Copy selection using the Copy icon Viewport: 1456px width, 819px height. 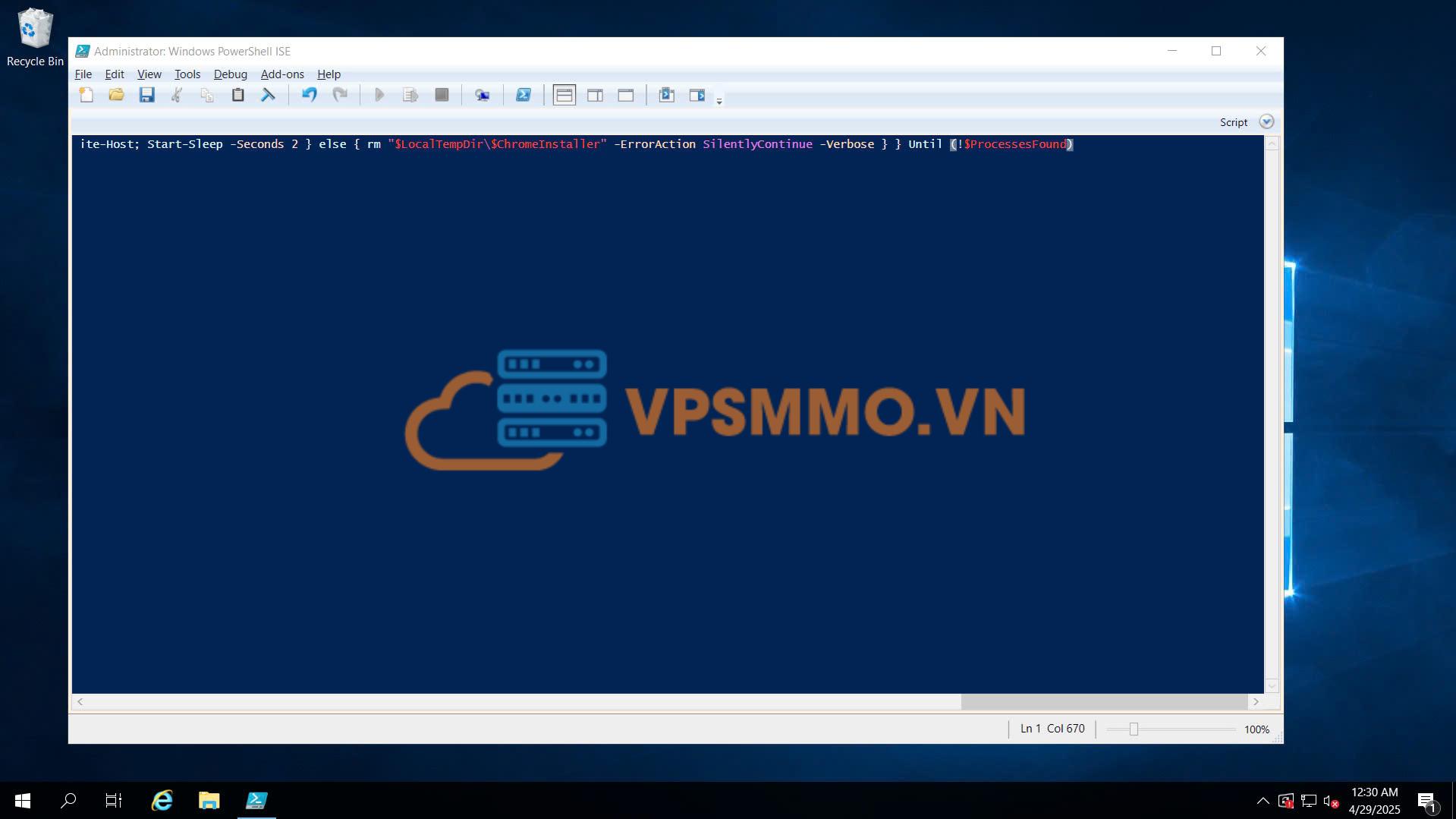pos(207,95)
